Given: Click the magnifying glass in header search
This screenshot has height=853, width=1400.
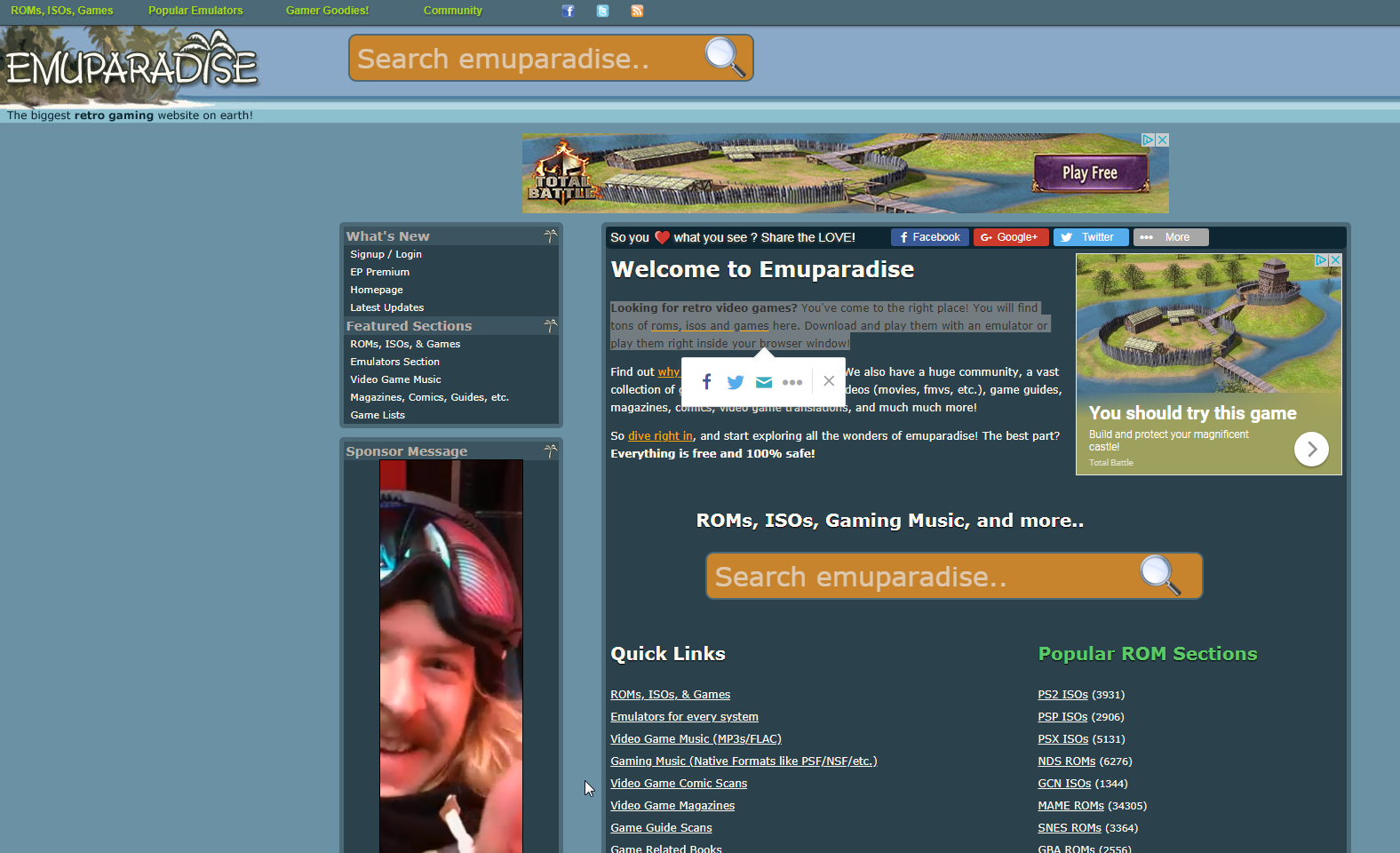Looking at the screenshot, I should [724, 58].
